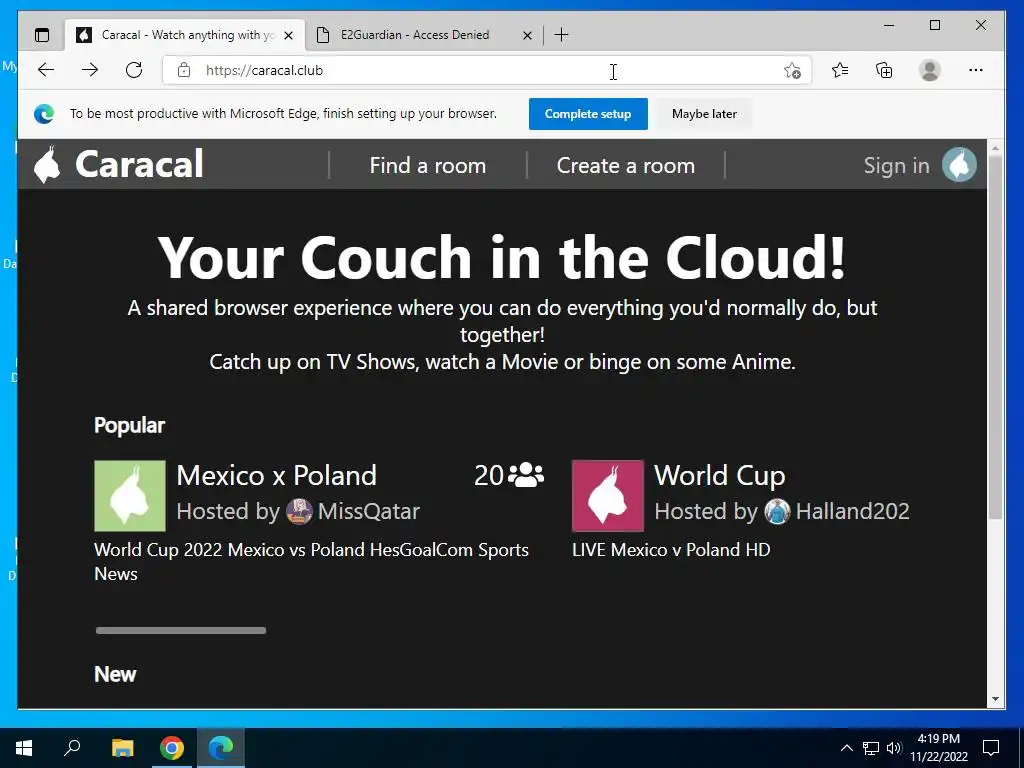This screenshot has width=1024, height=768.
Task: Click host name Halland202
Action: (852, 511)
